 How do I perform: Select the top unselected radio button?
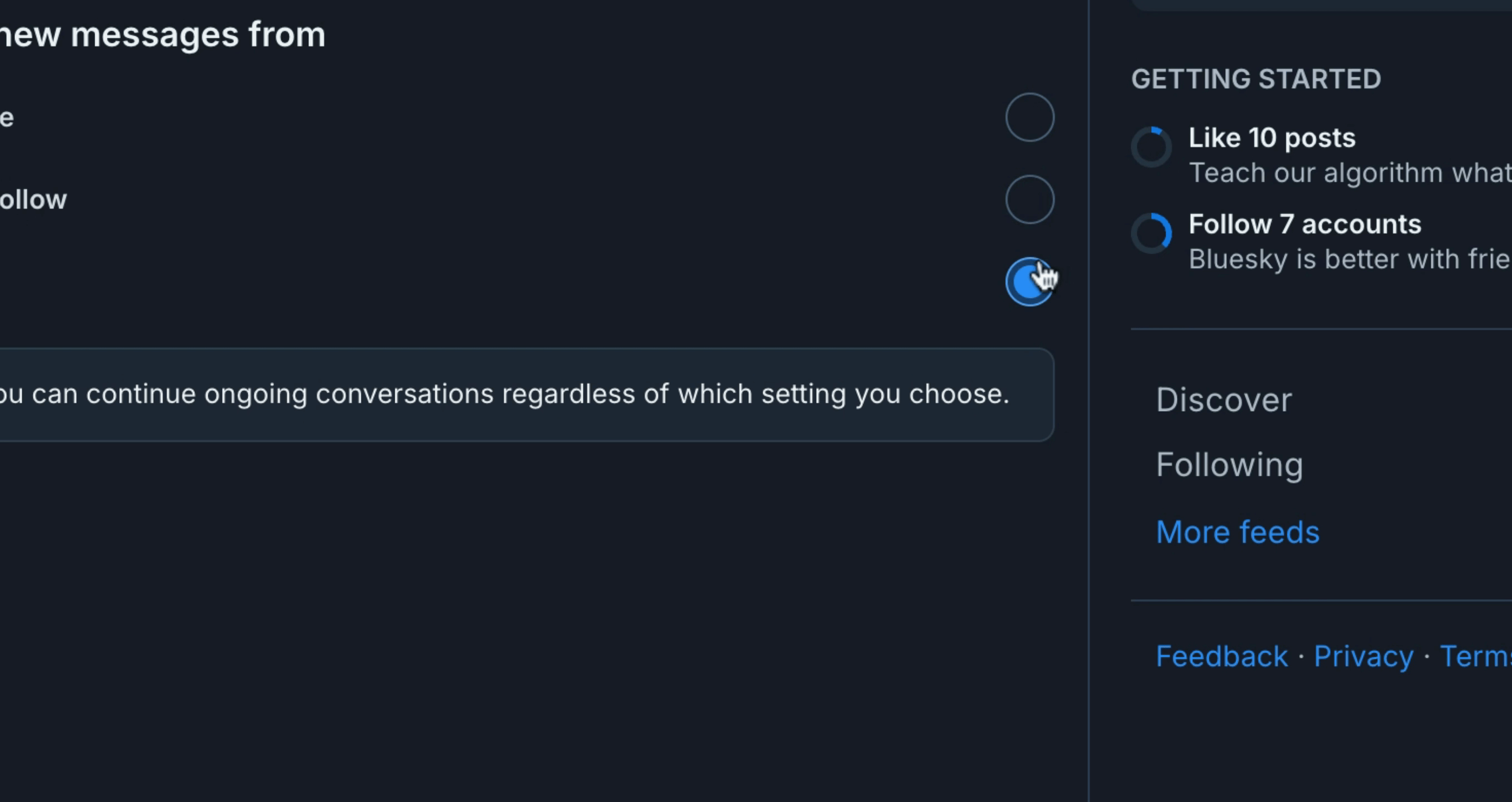(1029, 118)
